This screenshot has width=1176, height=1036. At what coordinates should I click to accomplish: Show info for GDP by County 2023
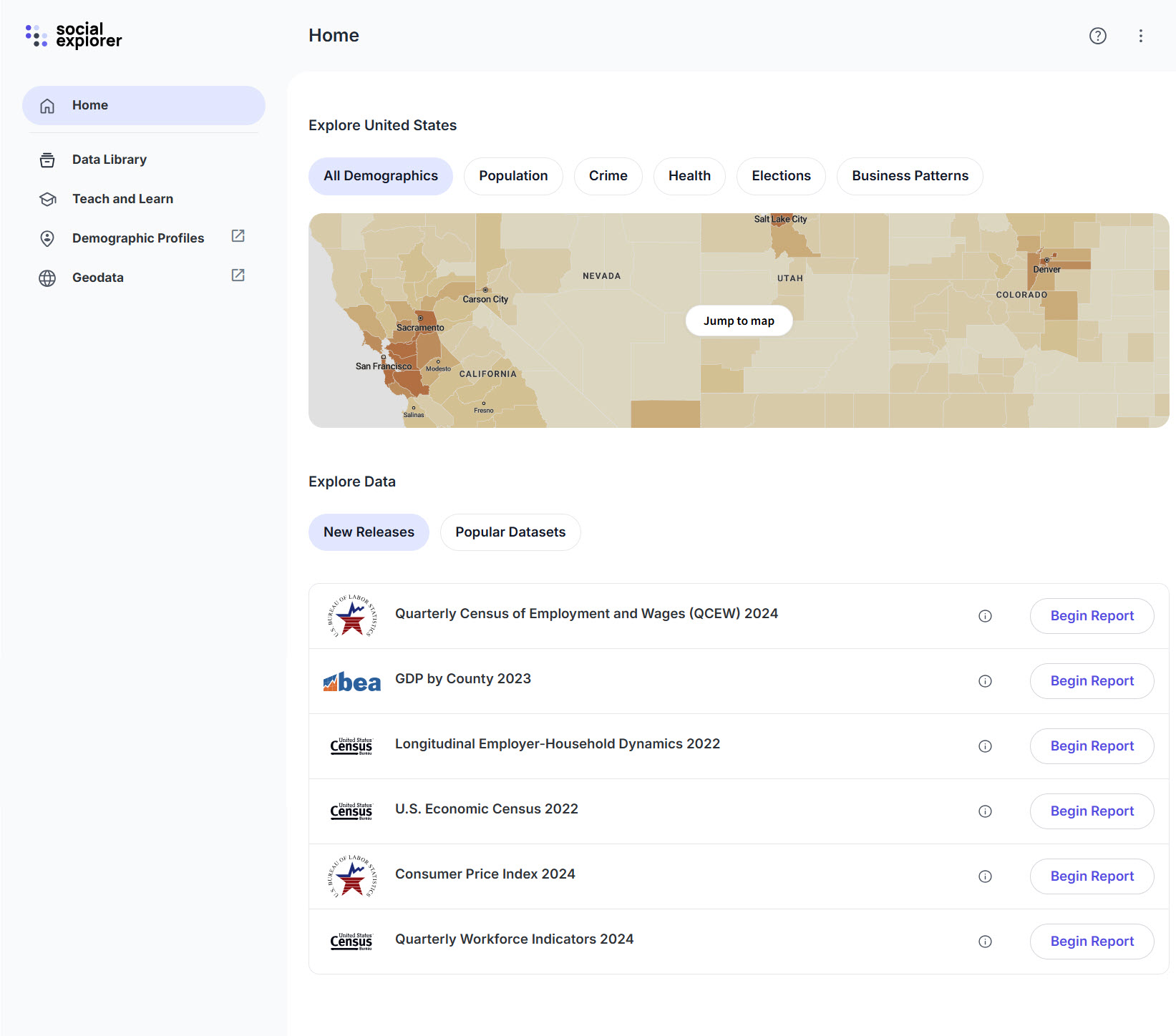[985, 681]
